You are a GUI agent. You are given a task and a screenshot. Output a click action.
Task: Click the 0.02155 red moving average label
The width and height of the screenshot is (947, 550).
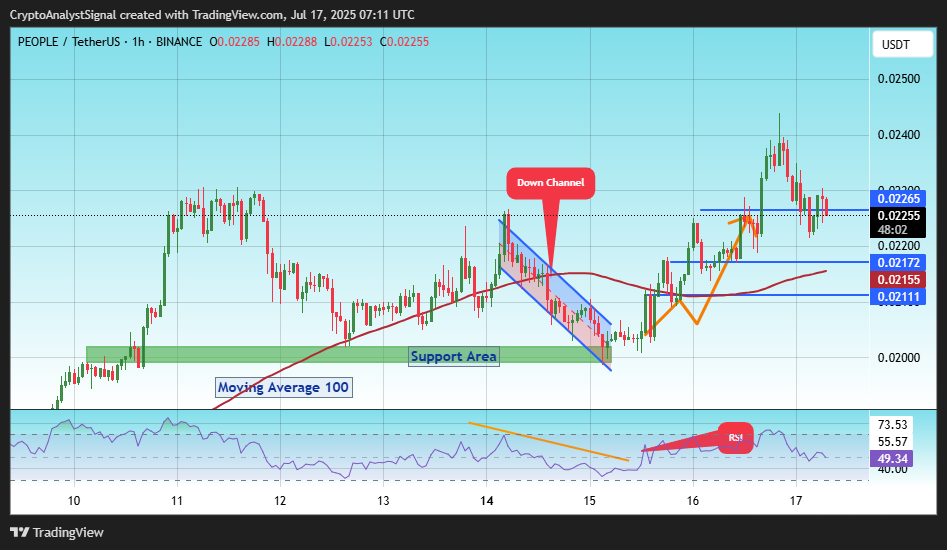(x=897, y=280)
